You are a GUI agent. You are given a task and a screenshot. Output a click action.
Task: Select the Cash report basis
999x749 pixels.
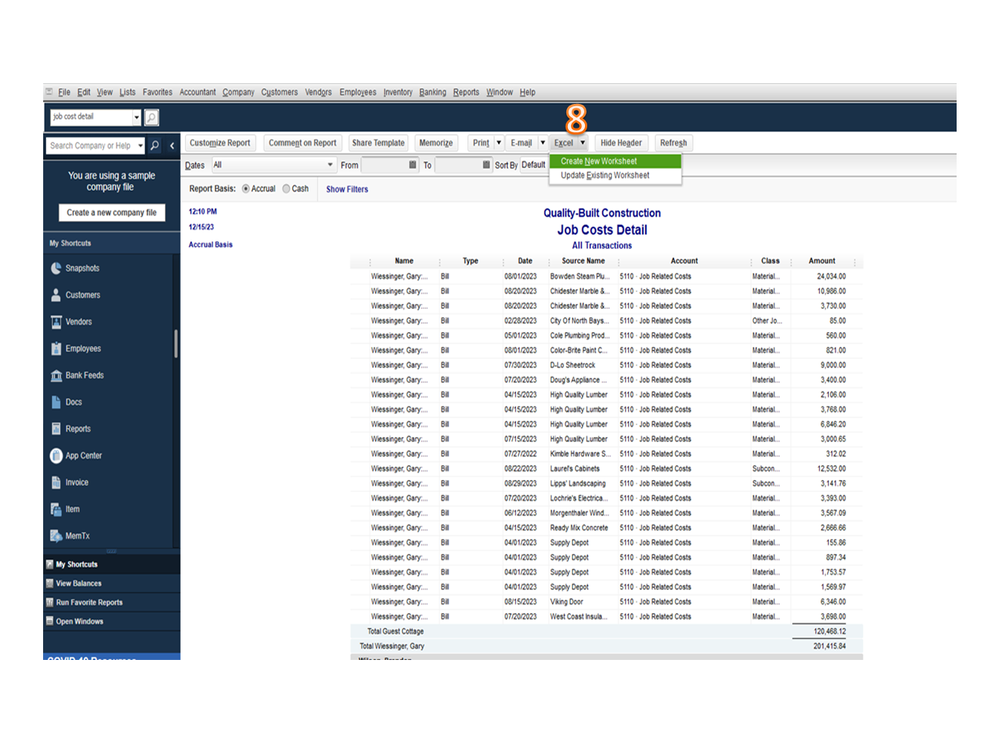click(287, 189)
